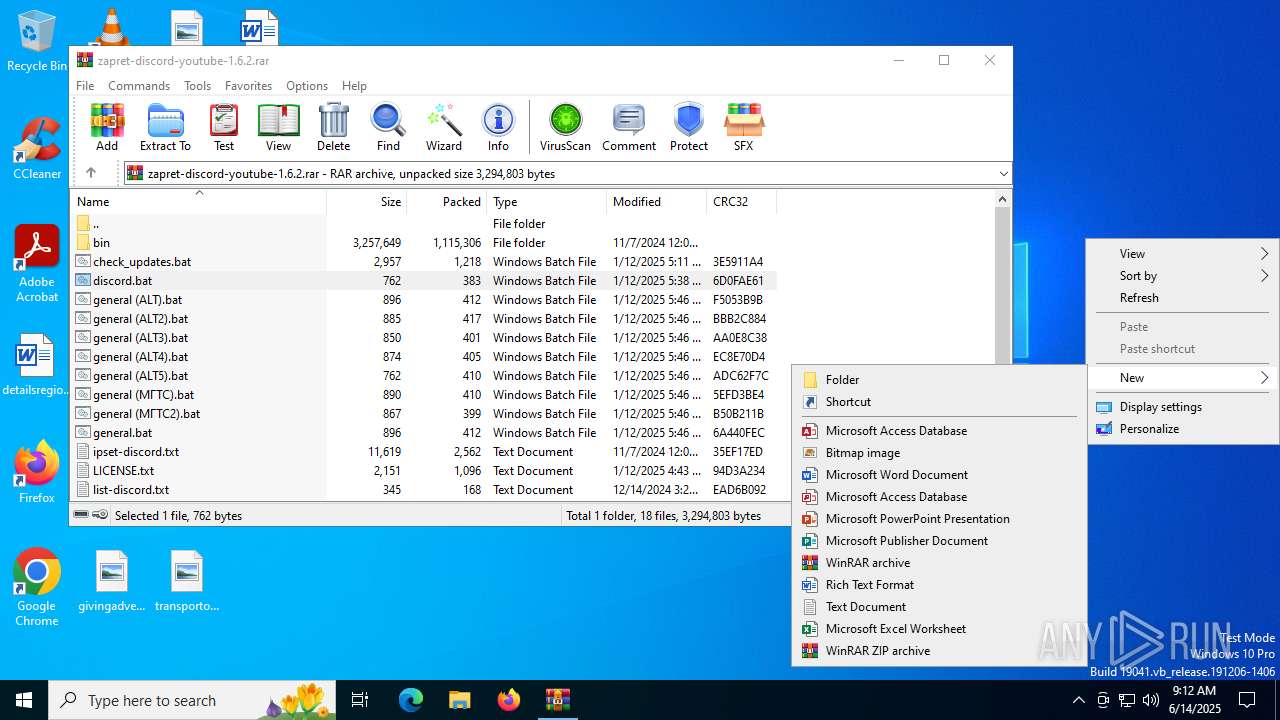The image size is (1280, 720).
Task: Open the Options menu
Action: pyautogui.click(x=307, y=86)
